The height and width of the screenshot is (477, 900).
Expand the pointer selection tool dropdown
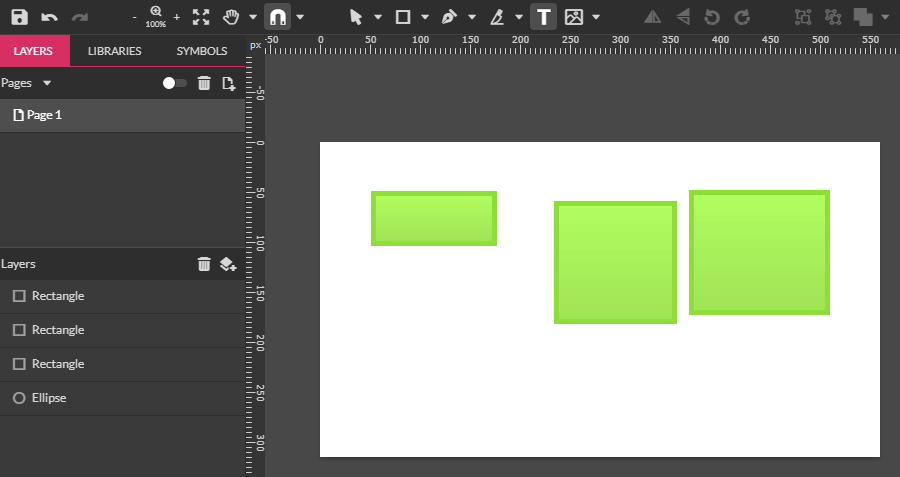[378, 17]
